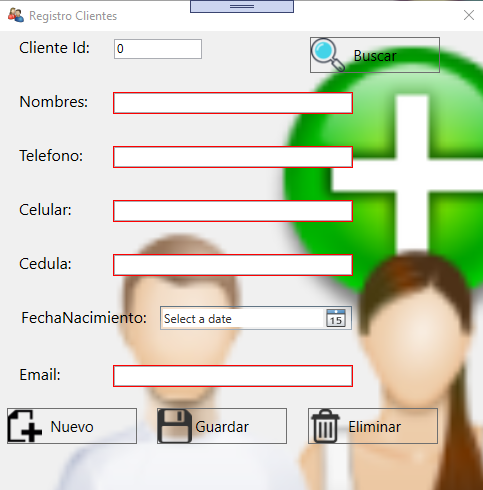Click the Registro Clientes window icon
This screenshot has width=483, height=490.
click(x=16, y=15)
